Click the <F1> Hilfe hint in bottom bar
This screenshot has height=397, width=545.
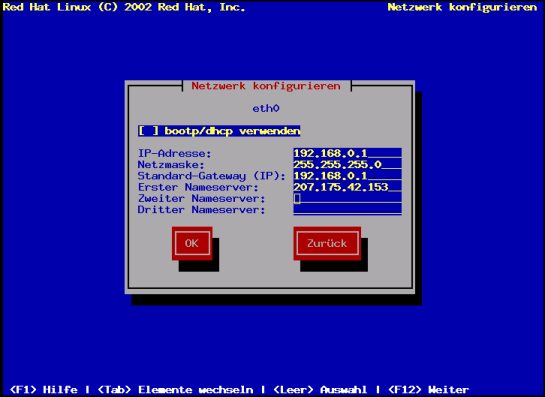click(x=44, y=390)
